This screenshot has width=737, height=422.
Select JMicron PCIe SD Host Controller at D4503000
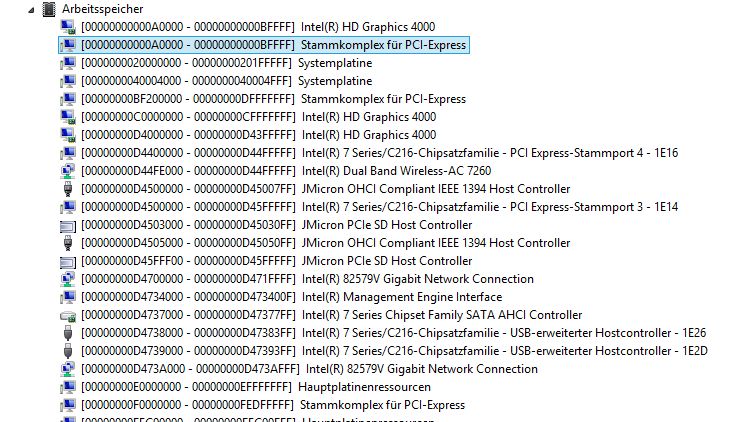(x=276, y=225)
